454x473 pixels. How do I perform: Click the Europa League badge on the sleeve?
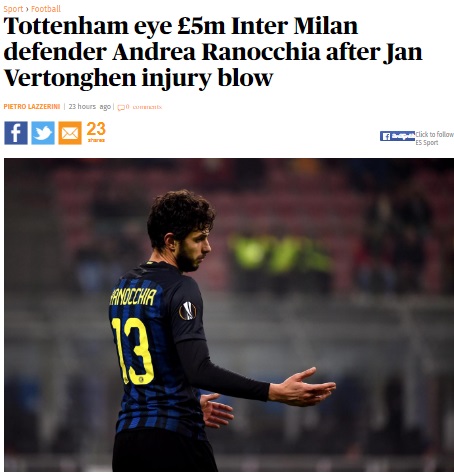[x=187, y=311]
